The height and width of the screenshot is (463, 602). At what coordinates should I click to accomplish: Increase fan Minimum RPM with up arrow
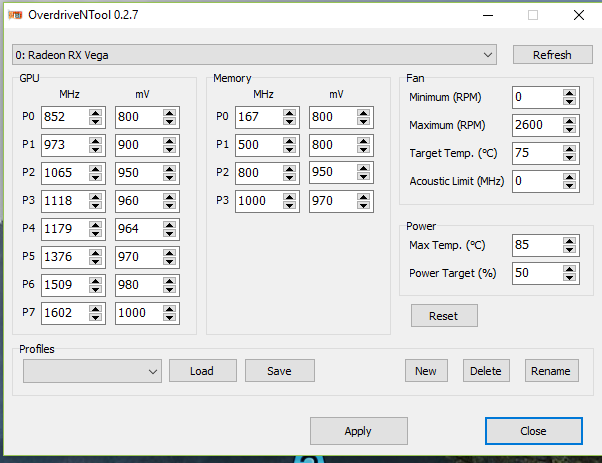[x=569, y=93]
